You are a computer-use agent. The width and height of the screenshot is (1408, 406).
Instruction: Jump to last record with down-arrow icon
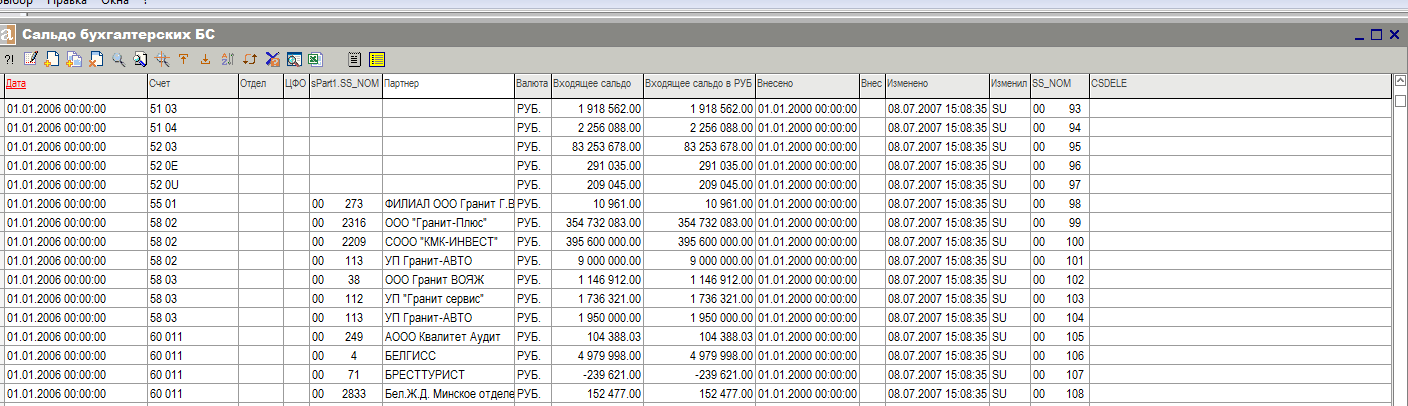(206, 60)
